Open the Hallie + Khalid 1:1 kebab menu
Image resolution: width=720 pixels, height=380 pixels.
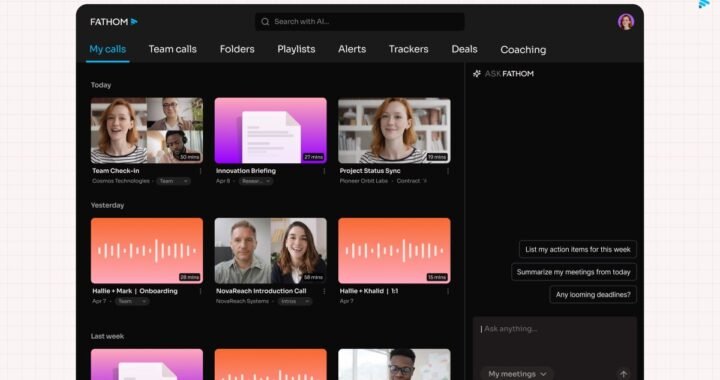448,291
